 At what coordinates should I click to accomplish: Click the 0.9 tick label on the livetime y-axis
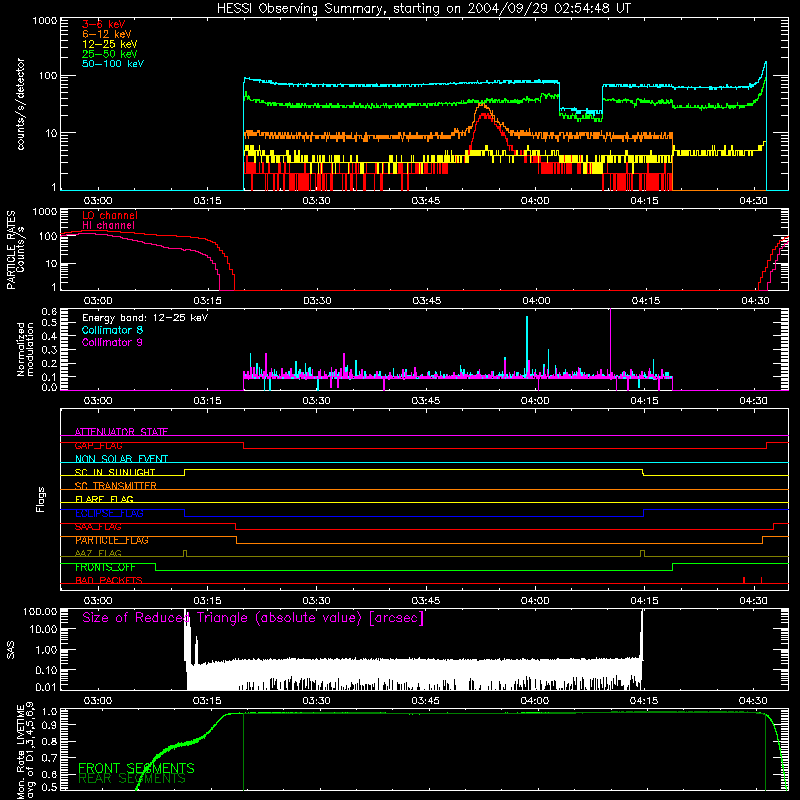[x=51, y=725]
